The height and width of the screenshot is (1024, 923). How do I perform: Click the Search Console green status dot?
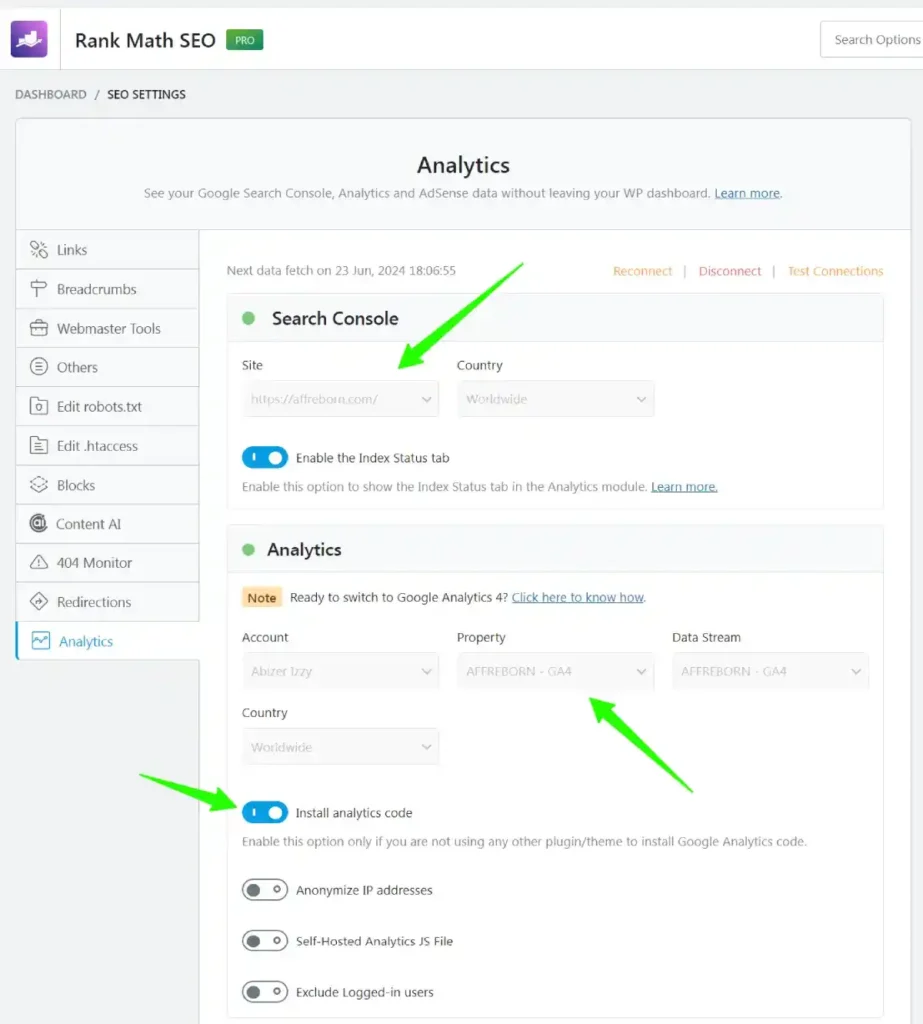[x=248, y=319]
